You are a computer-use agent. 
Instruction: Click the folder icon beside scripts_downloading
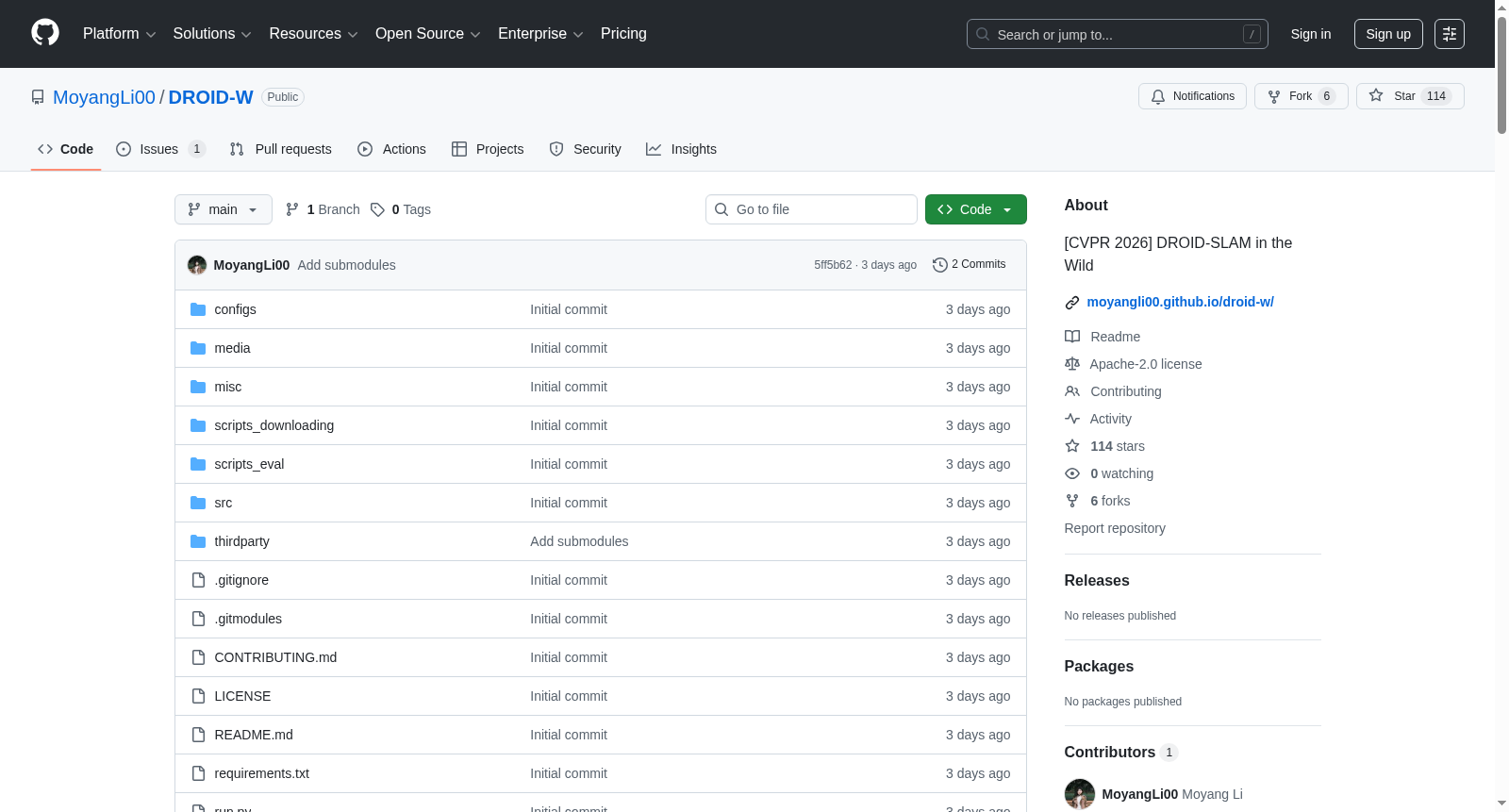[198, 425]
